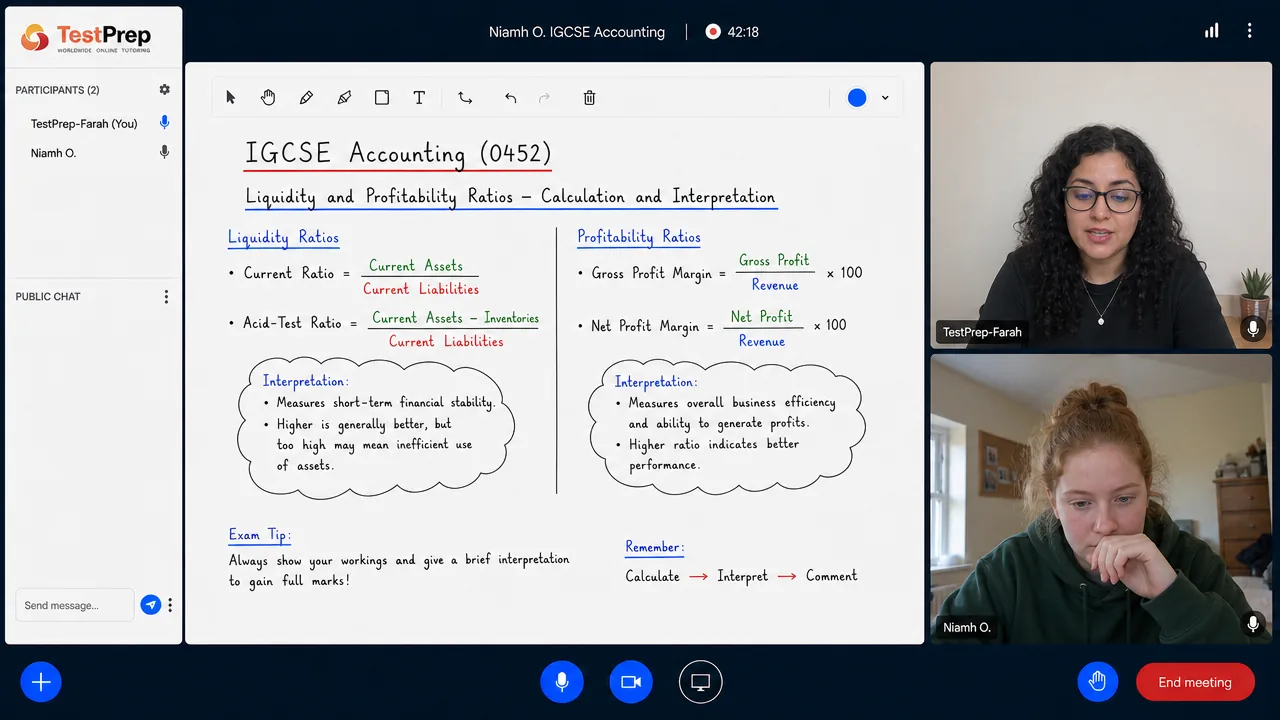1280x720 pixels.
Task: Open meeting options menu at top right
Action: (1249, 31)
